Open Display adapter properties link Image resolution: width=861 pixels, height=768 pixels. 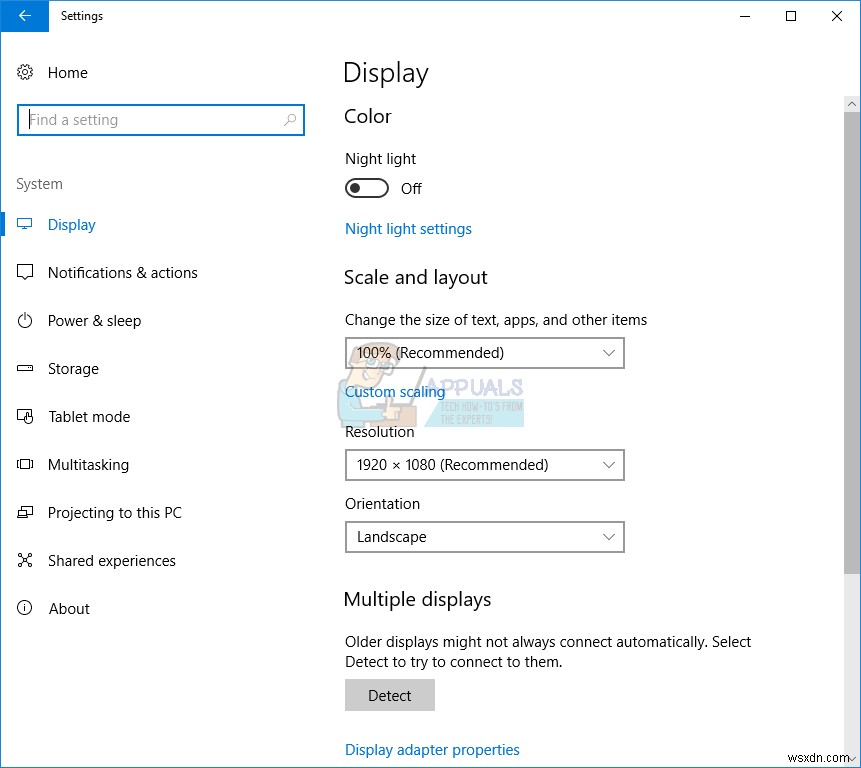pyautogui.click(x=432, y=750)
